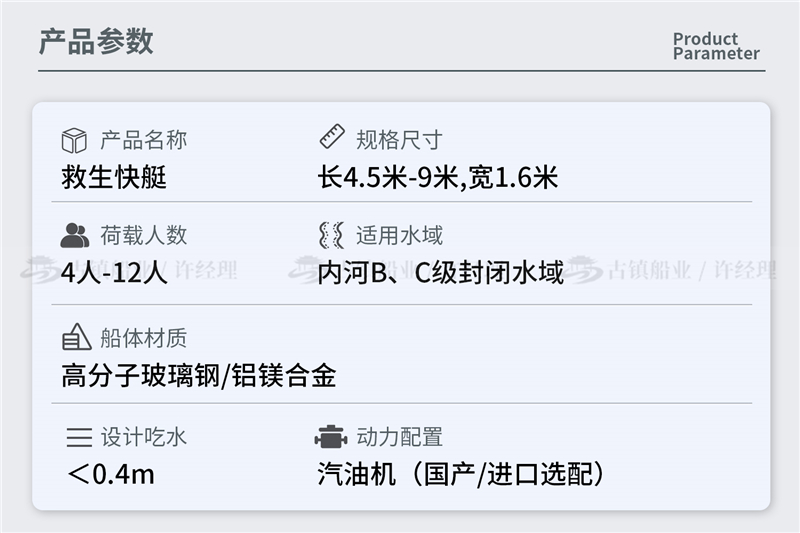The image size is (800, 533).
Task: Click the material icon beside 船体材质
Action: (x=76, y=337)
